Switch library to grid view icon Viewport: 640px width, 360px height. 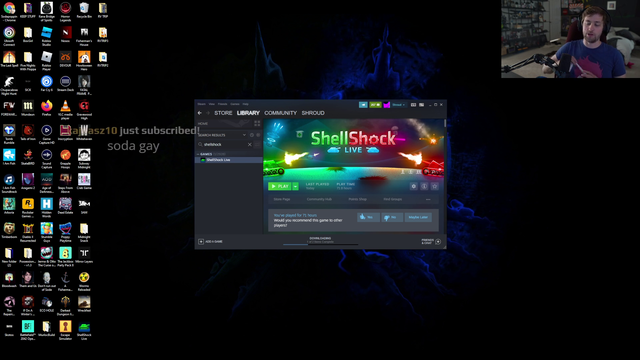257,123
